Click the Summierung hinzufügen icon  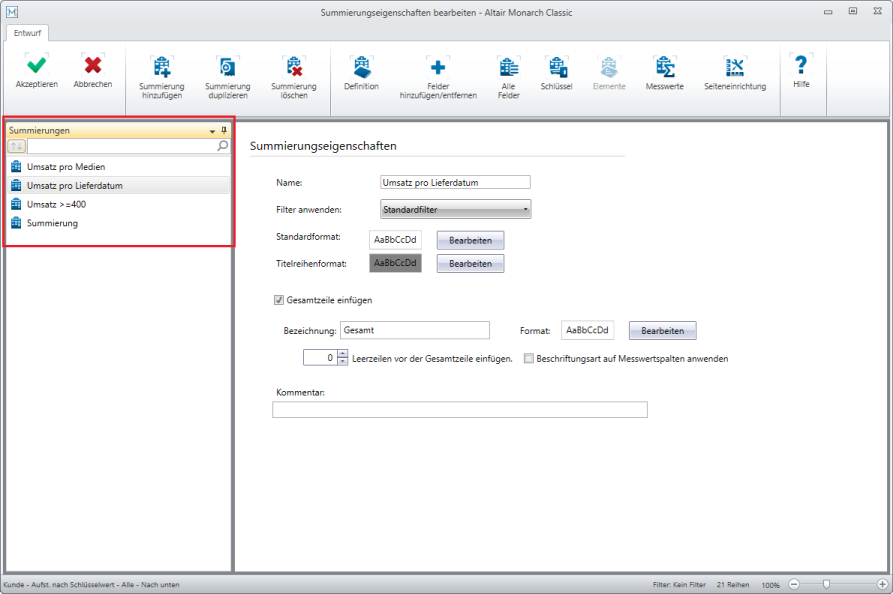coord(161,67)
